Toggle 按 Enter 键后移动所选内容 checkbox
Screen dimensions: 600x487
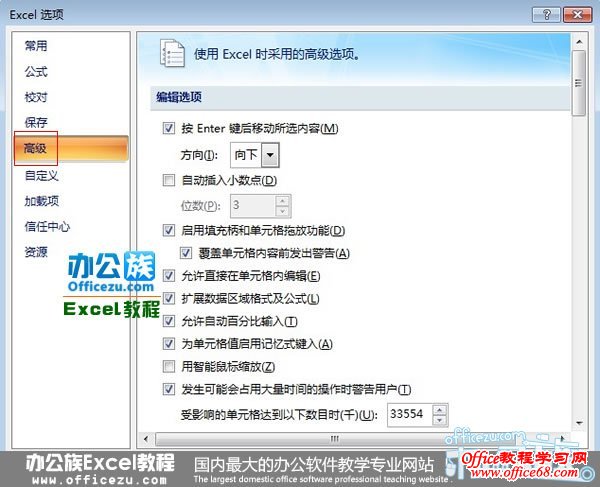tap(169, 128)
